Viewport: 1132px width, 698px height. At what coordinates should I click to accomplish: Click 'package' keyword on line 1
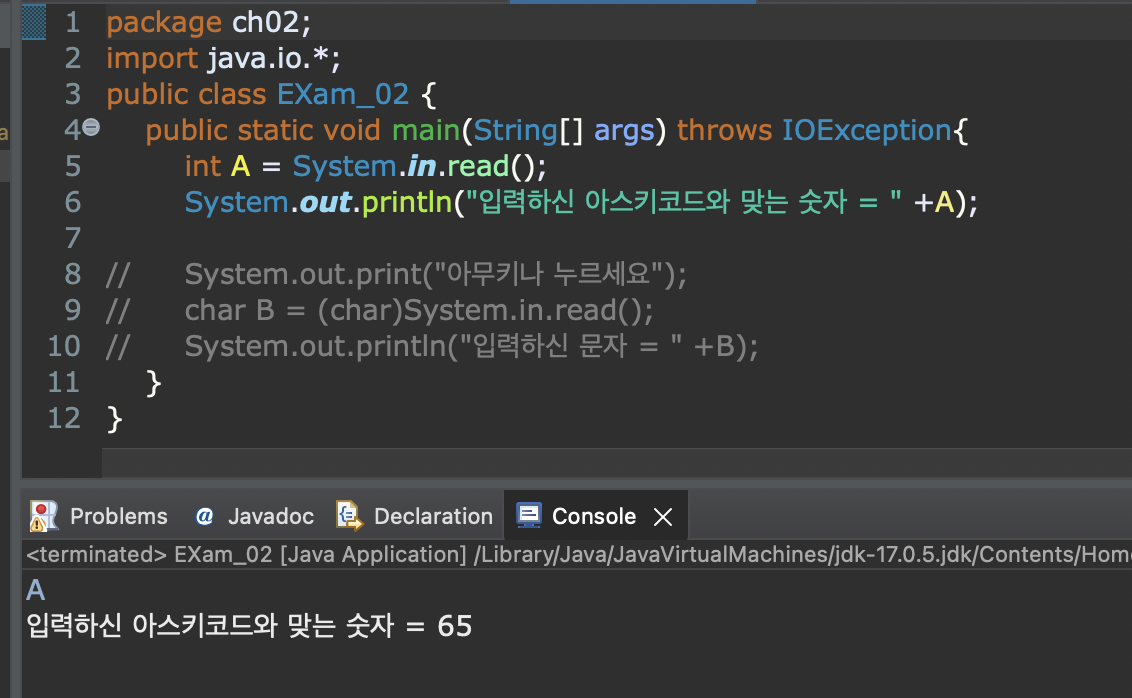164,23
